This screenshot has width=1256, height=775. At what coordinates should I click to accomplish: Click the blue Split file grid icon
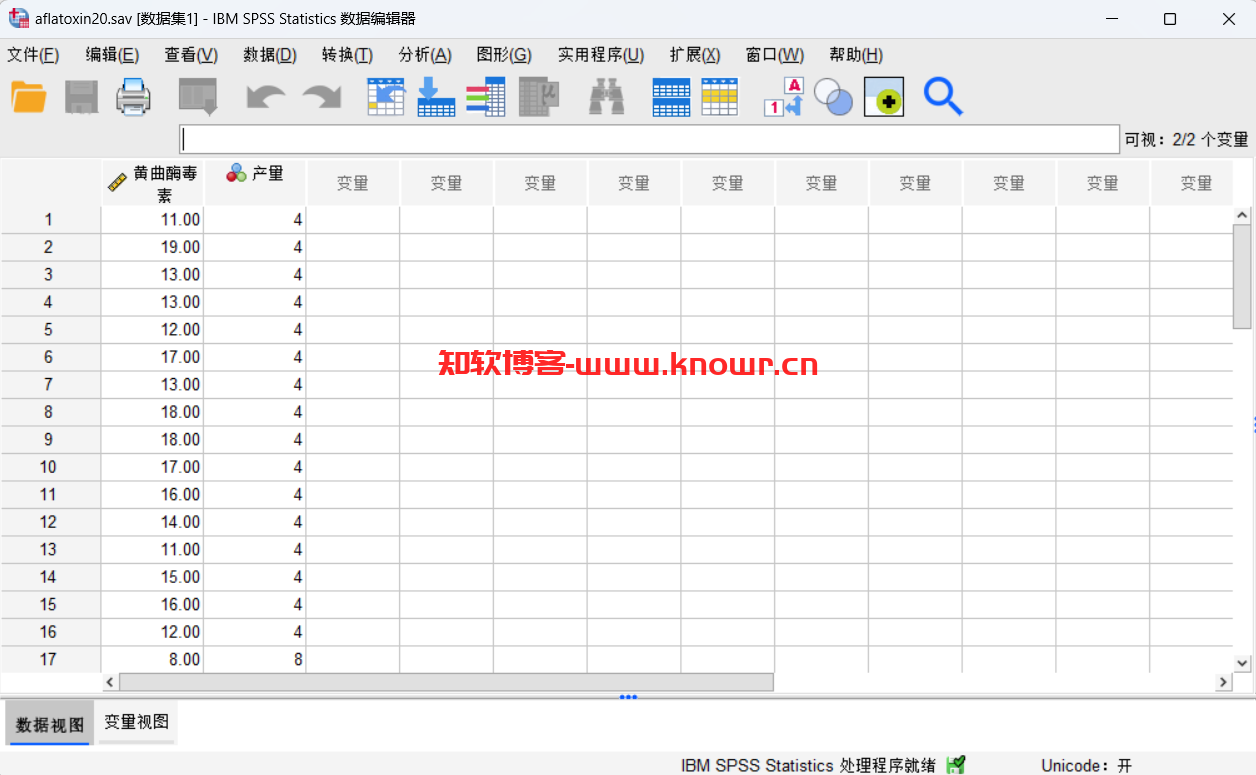point(671,97)
